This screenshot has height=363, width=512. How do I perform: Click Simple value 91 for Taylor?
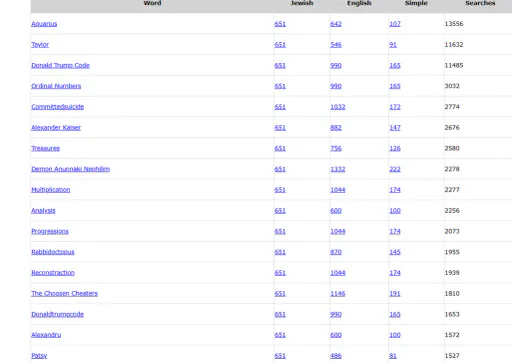pyautogui.click(x=393, y=45)
